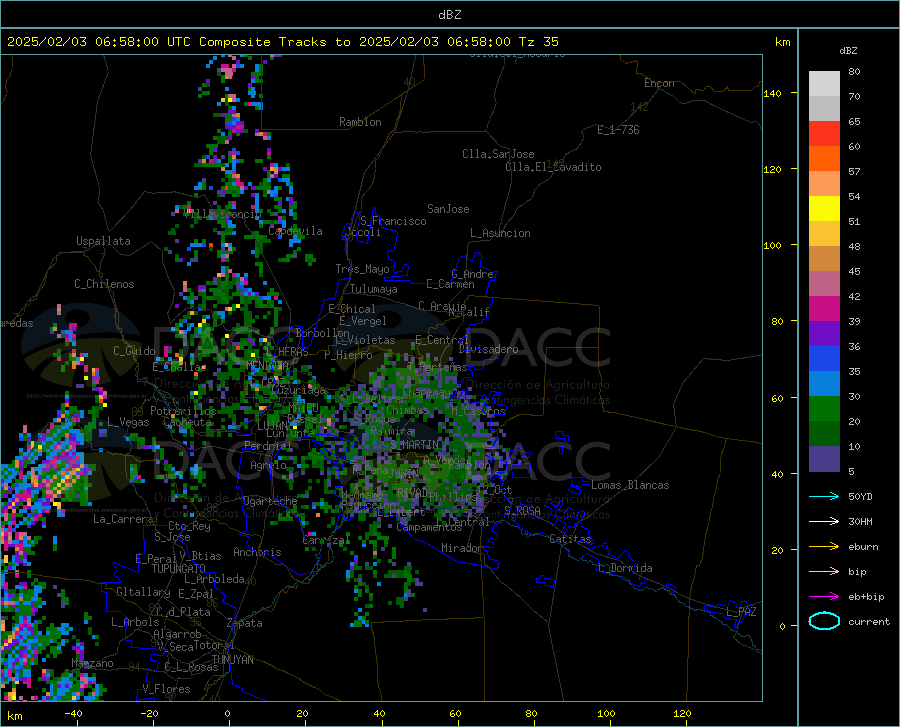900x727 pixels.
Task: Click the 5 dBZ purple-gray color swatch
Action: [x=824, y=458]
